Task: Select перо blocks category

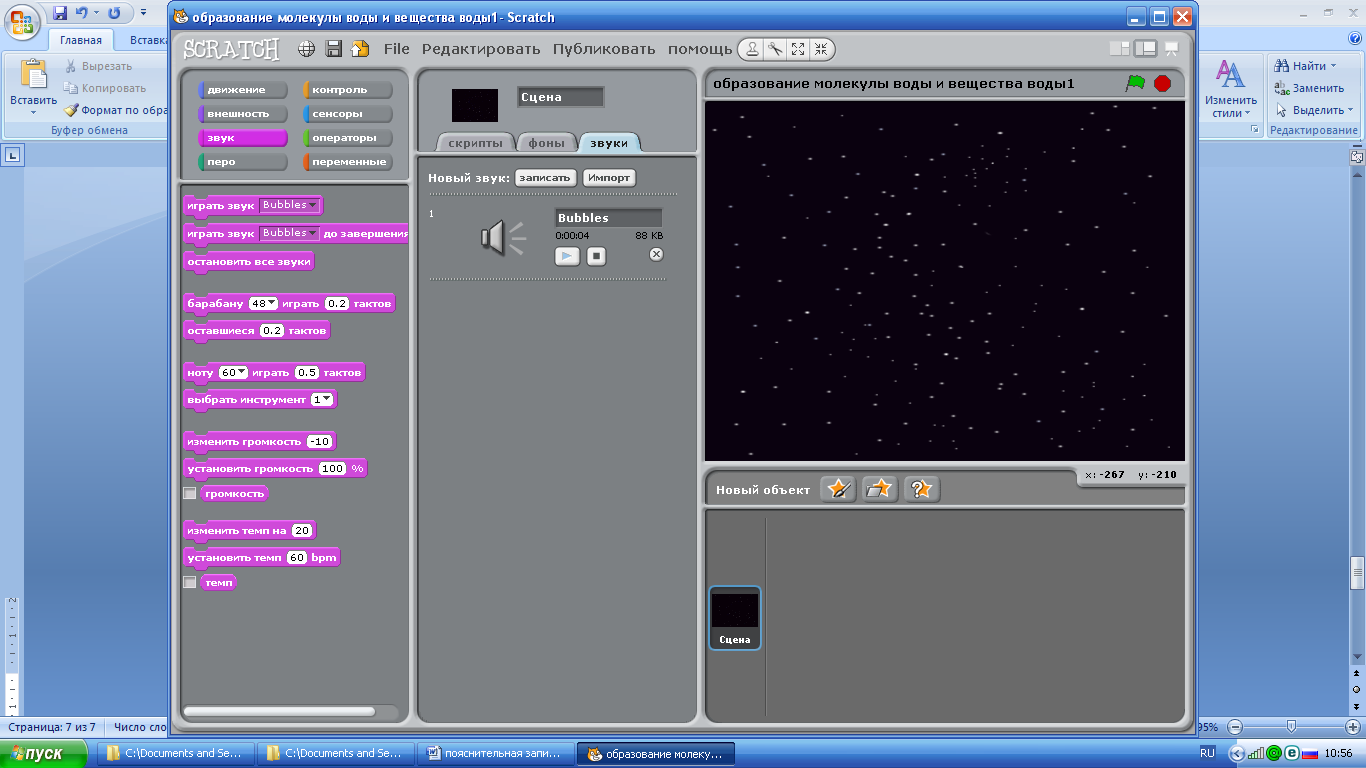Action: point(243,162)
